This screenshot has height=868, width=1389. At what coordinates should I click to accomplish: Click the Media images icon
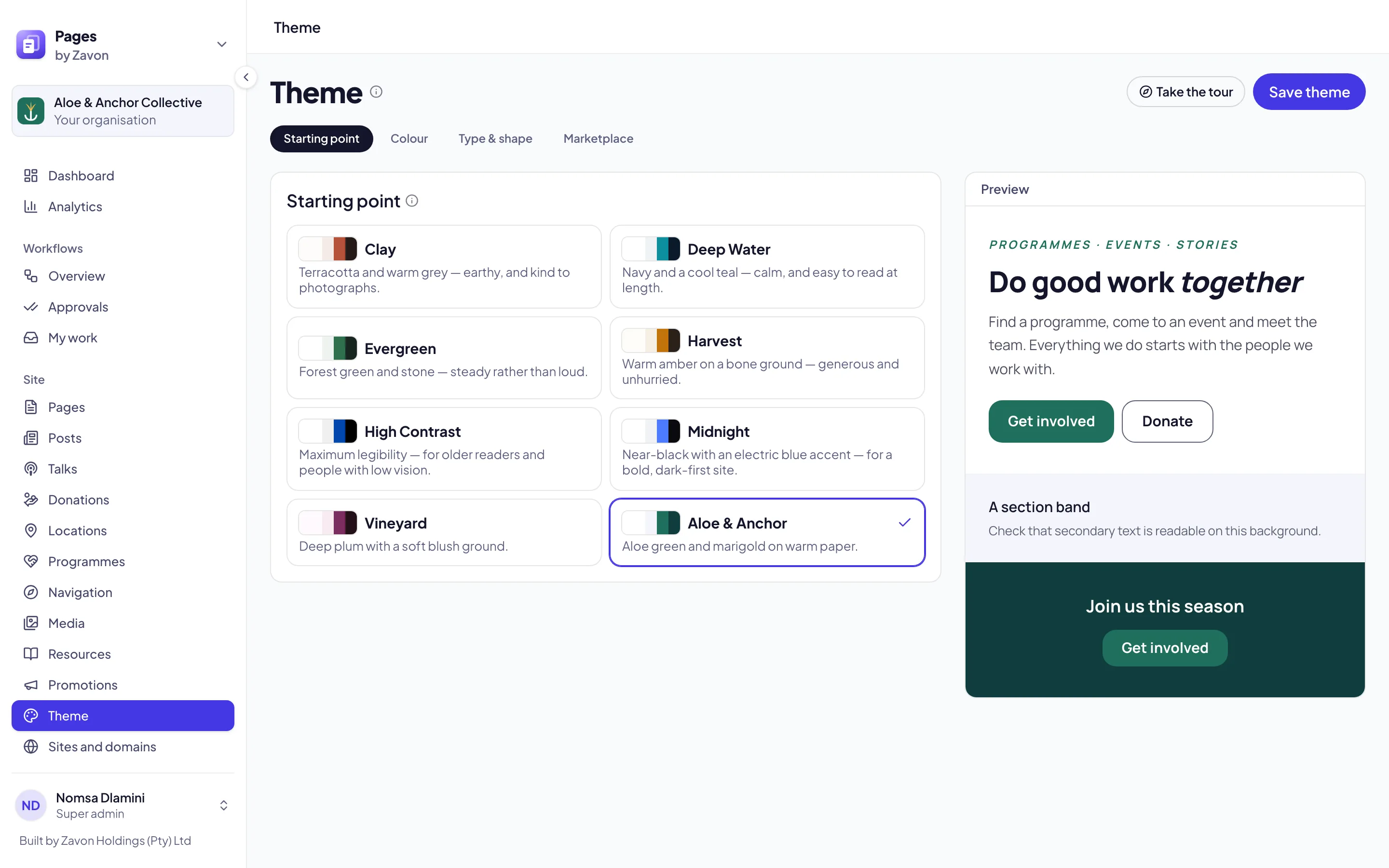click(31, 624)
